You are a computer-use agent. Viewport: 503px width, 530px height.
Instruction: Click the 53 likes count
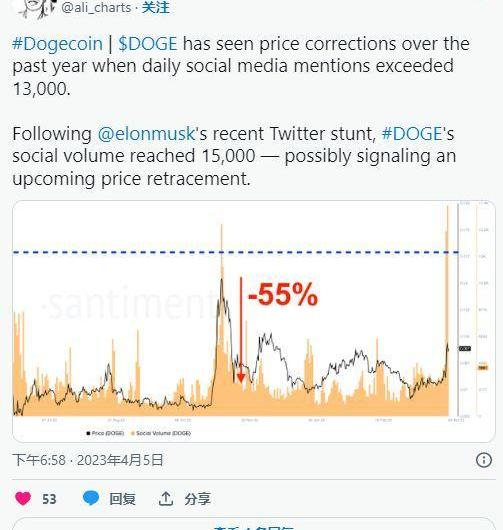(x=49, y=499)
